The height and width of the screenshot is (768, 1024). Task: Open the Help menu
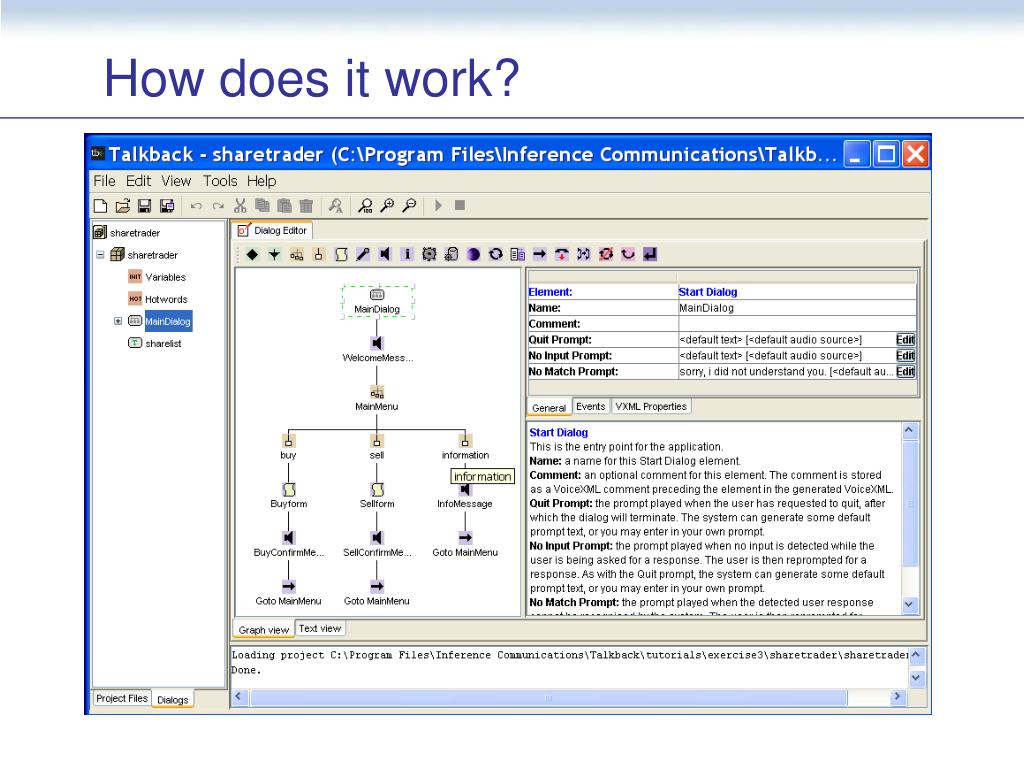[262, 181]
